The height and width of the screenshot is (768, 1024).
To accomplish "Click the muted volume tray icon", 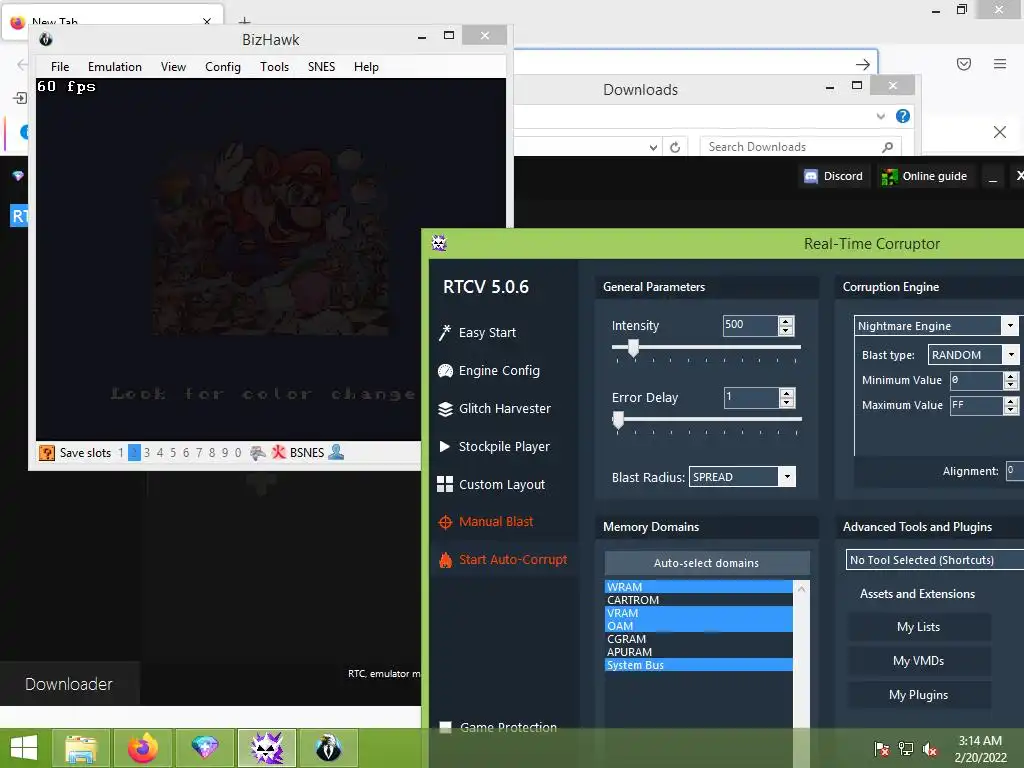I will pyautogui.click(x=929, y=749).
